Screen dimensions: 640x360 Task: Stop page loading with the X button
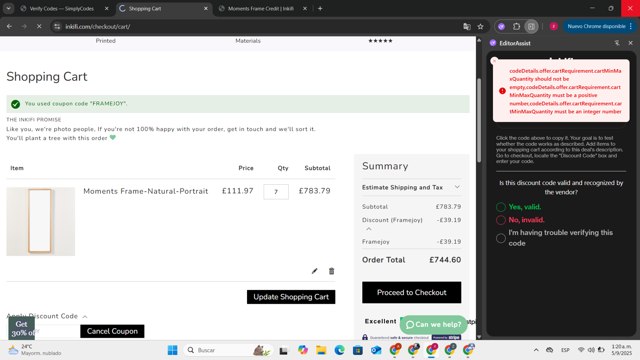(39, 27)
